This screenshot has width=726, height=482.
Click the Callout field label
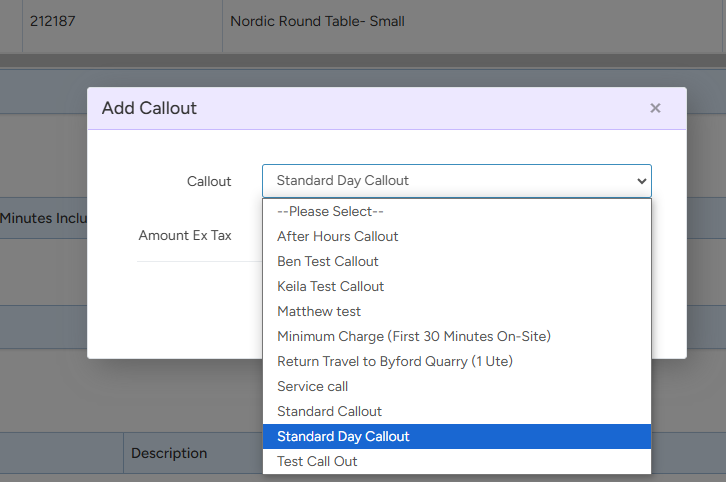(x=209, y=182)
